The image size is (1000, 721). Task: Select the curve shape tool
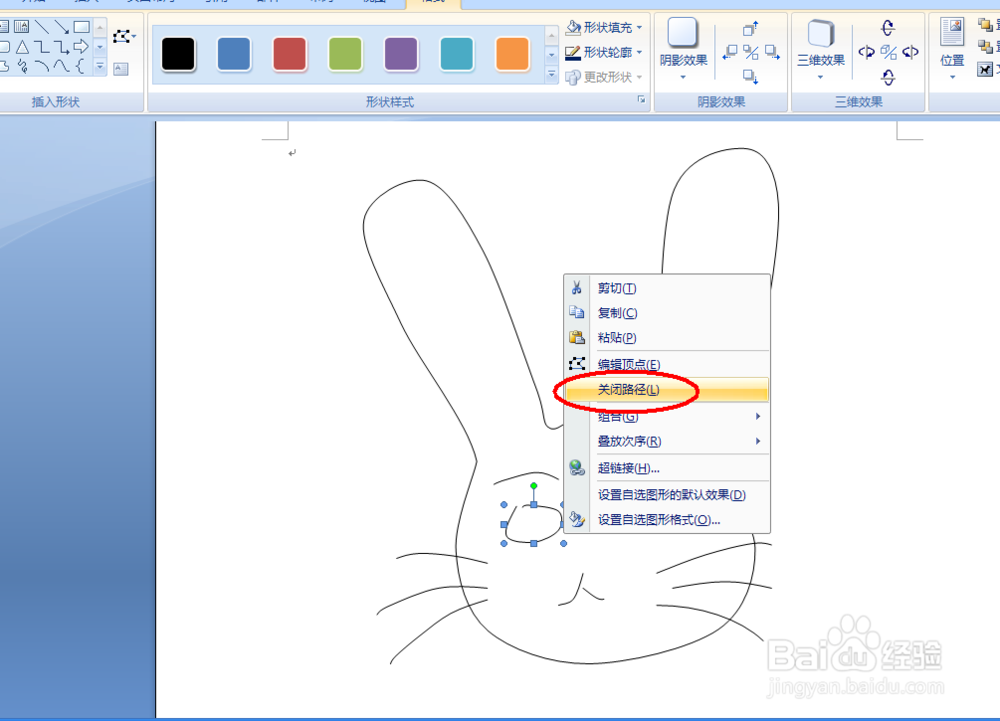(x=61, y=66)
